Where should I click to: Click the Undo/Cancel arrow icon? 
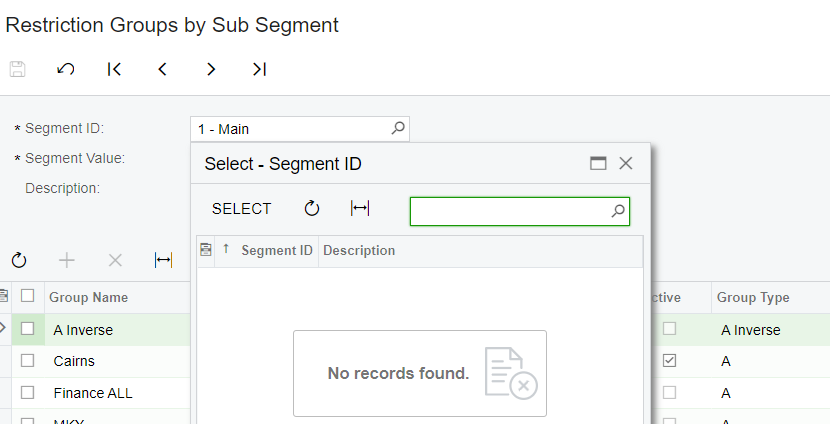[66, 69]
